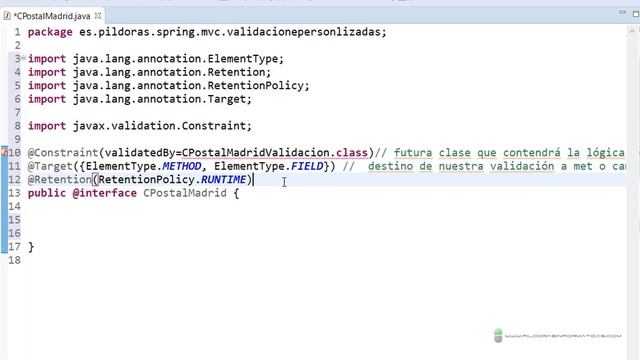
Task: Click the CPostalMadrid interface name
Action: tap(184, 193)
